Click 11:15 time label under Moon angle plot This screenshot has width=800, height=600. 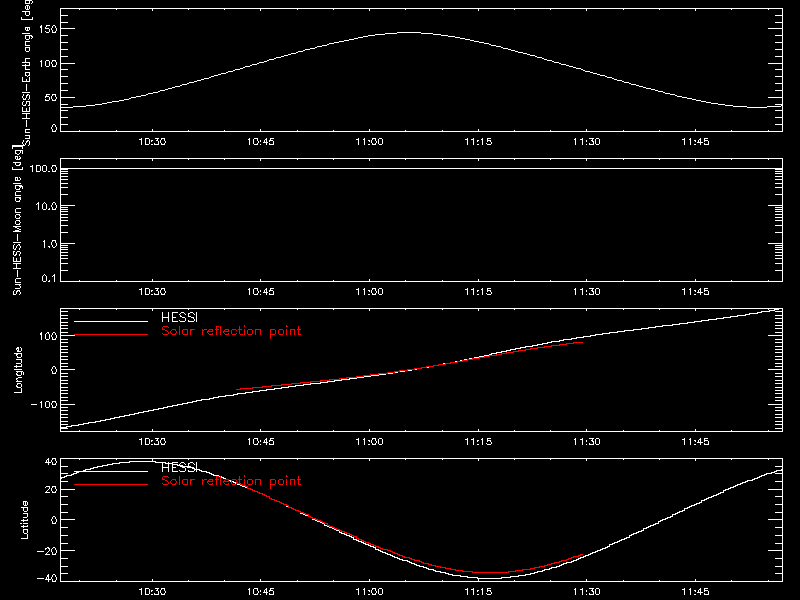point(478,291)
